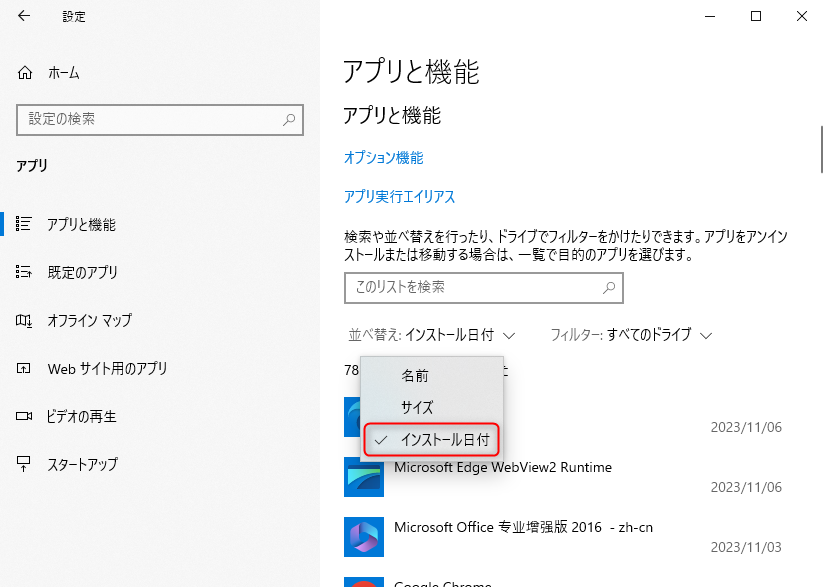Open アプリ実行エイリアス
Screen dimensions: 825x587
click(x=400, y=197)
